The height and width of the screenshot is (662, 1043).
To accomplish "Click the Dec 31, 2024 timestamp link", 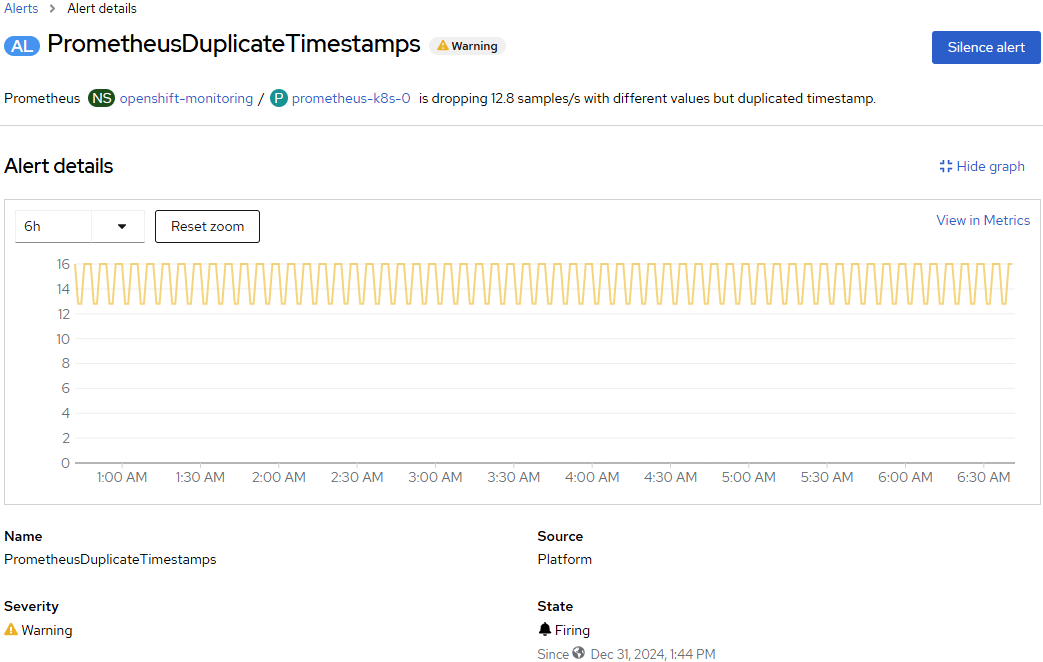I will pyautogui.click(x=653, y=653).
